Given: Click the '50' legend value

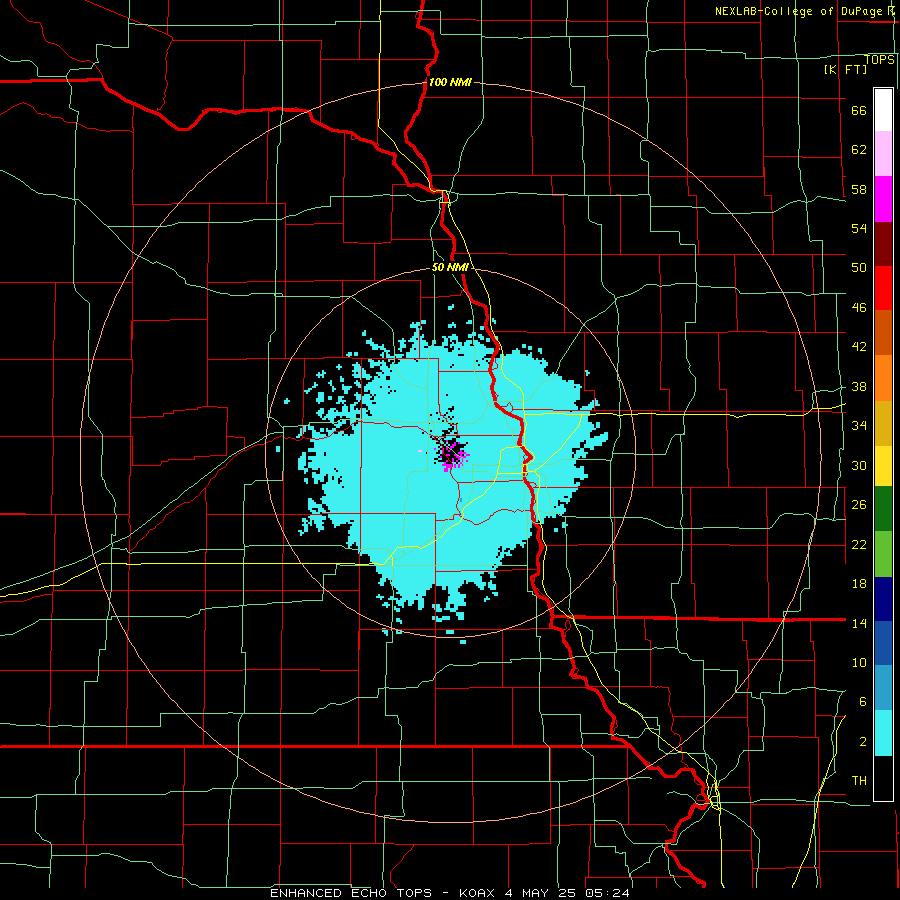Looking at the screenshot, I should [x=859, y=268].
